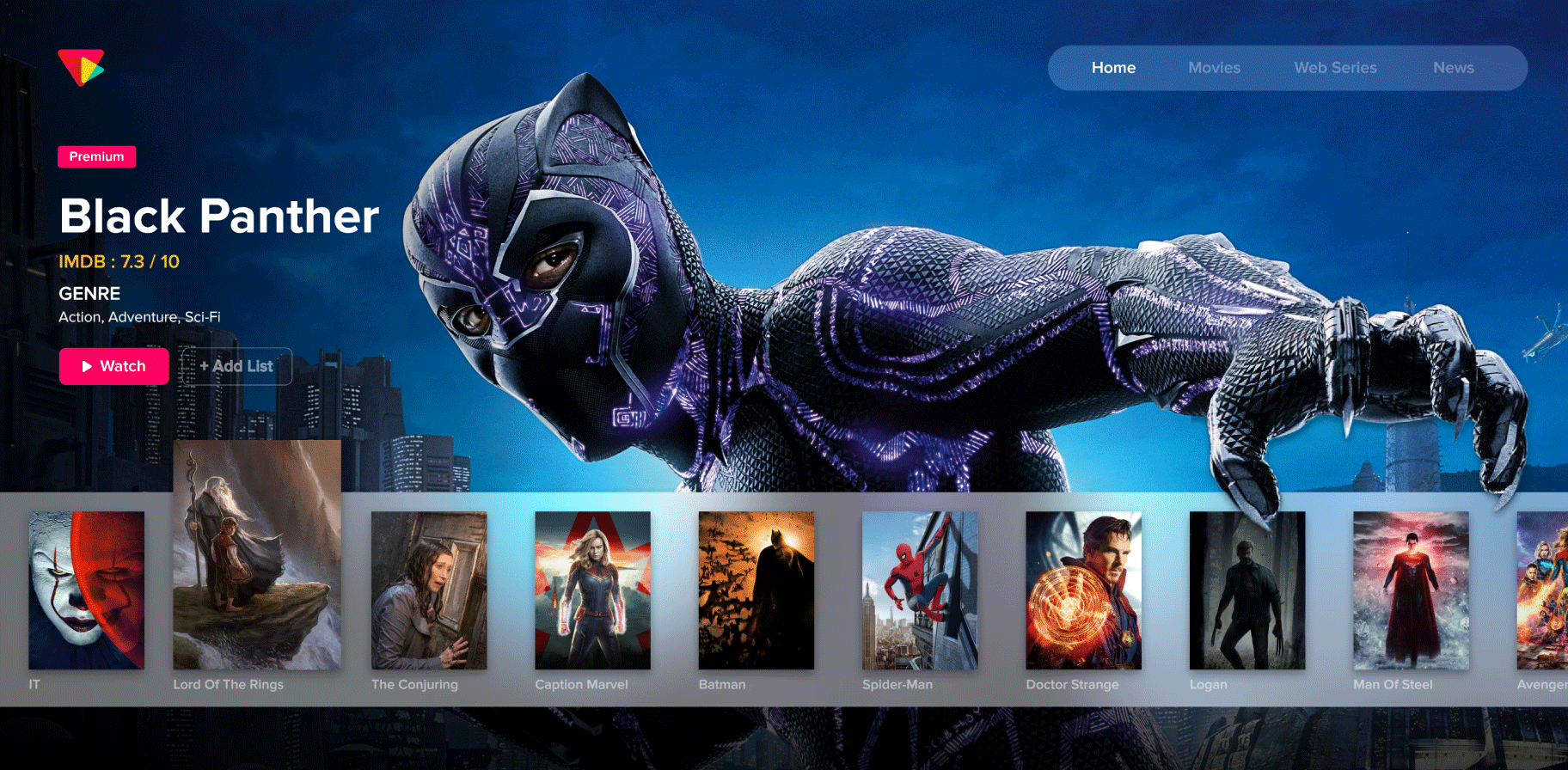Click the + Add List button
Viewport: 1568px width, 770px height.
(x=236, y=366)
